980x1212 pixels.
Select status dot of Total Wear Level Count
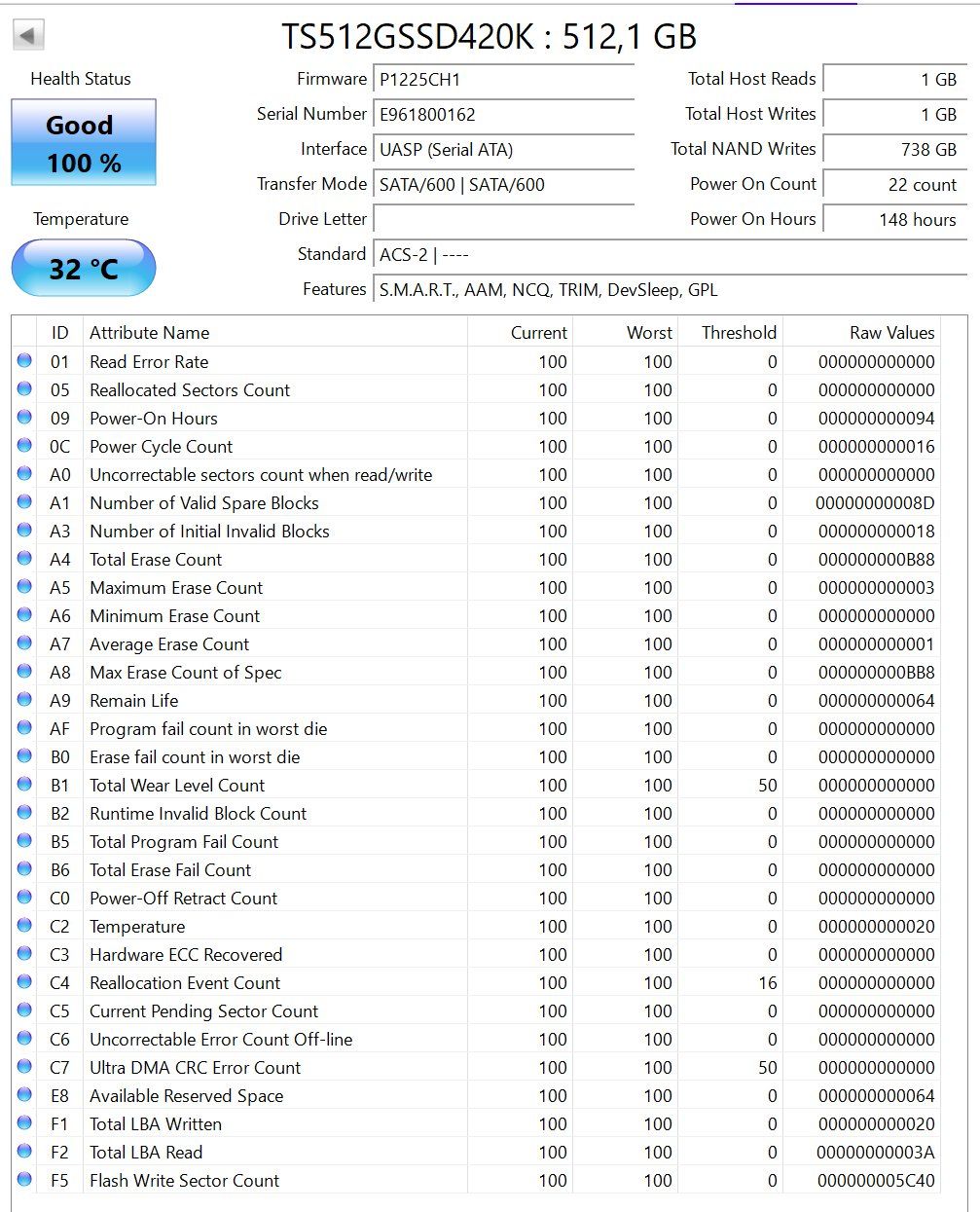(24, 785)
